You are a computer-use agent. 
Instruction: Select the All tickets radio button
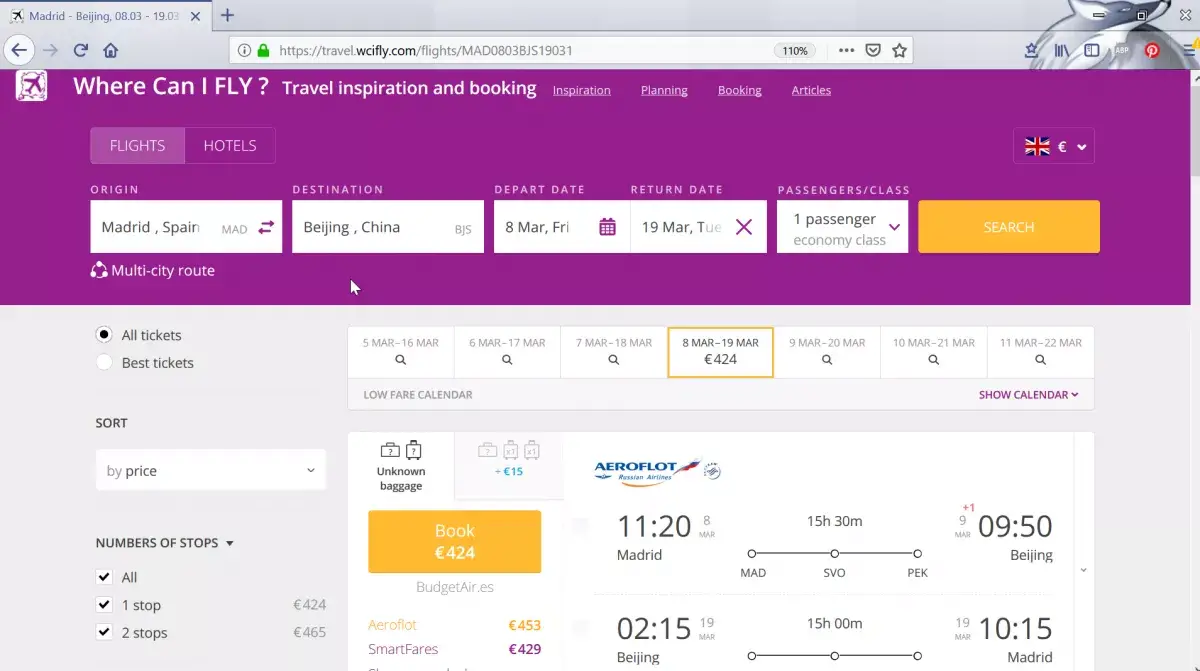point(104,335)
